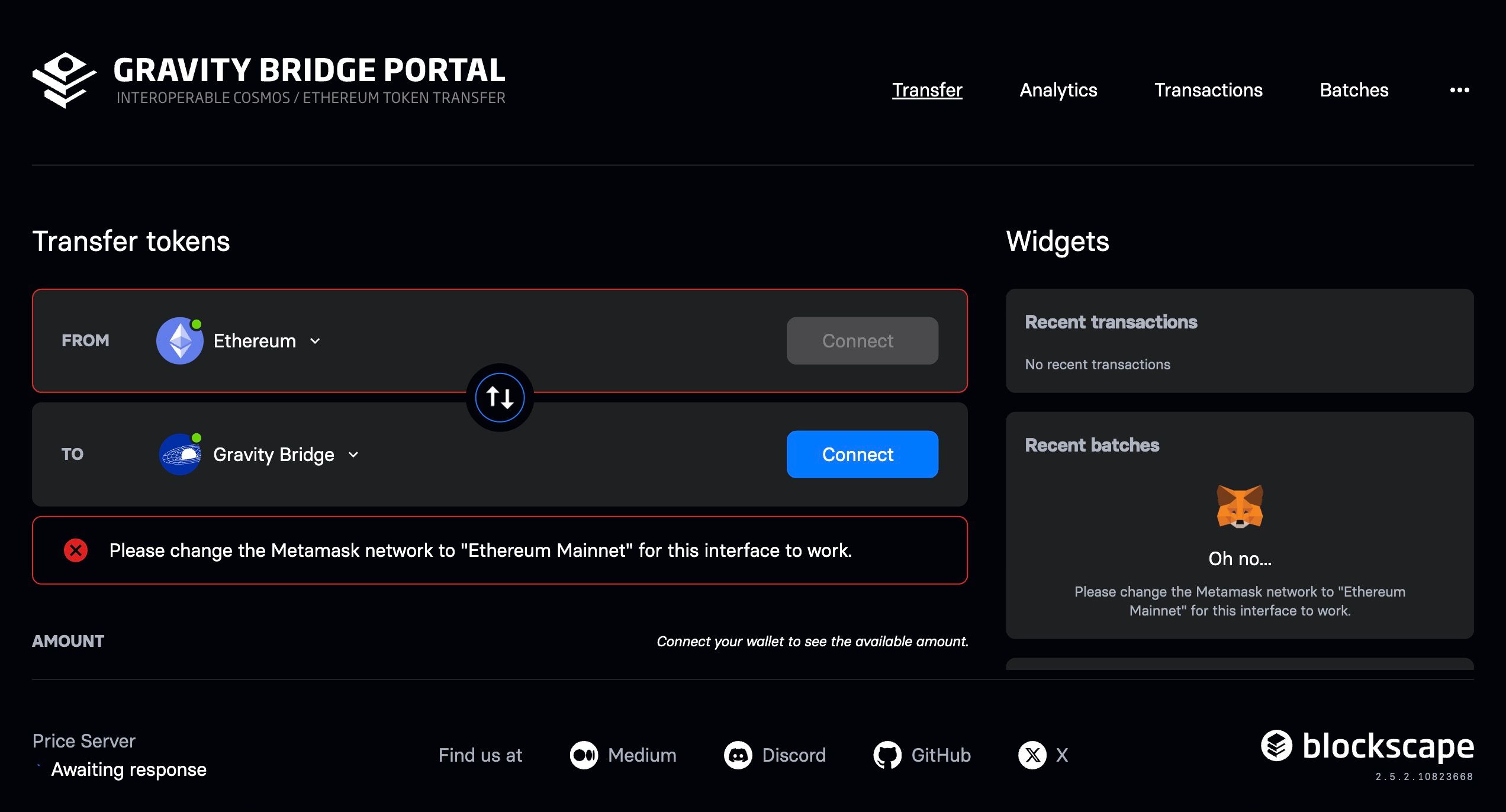Click the red error X icon
The width and height of the screenshot is (1506, 812).
76,550
